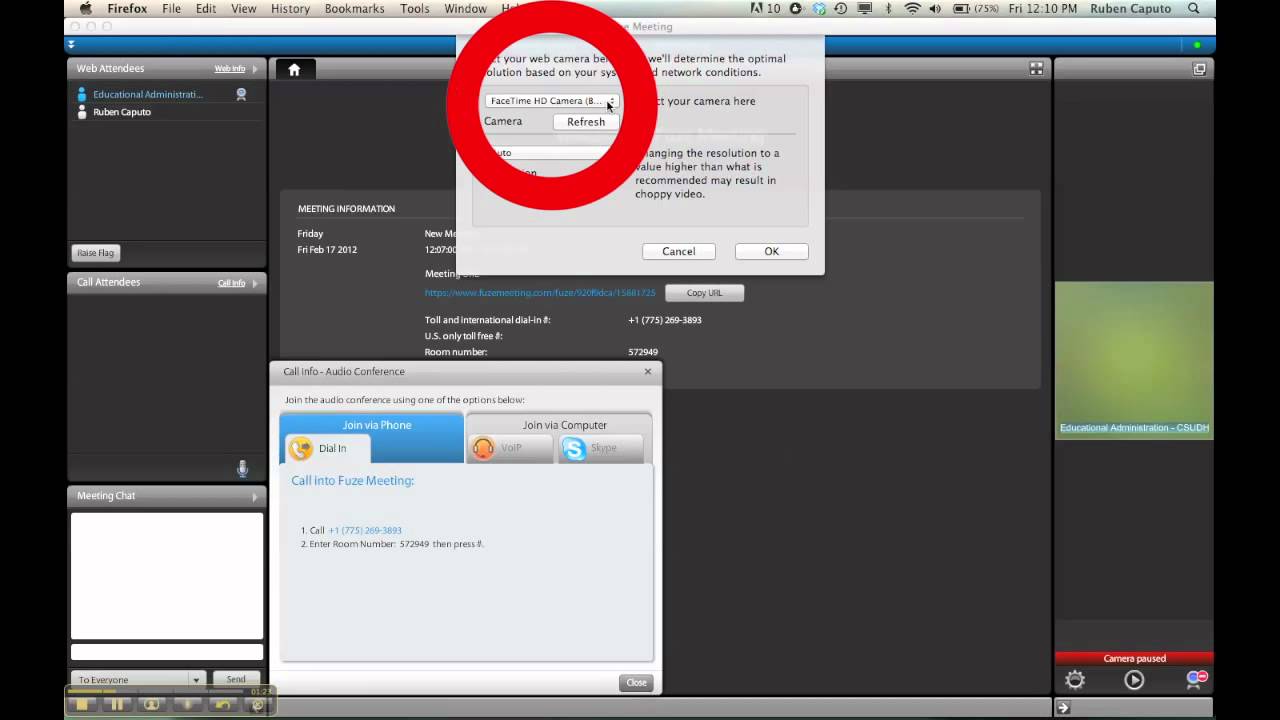Viewport: 1280px width, 720px height.
Task: Click the arrow icon below the camera panel
Action: point(1063,707)
